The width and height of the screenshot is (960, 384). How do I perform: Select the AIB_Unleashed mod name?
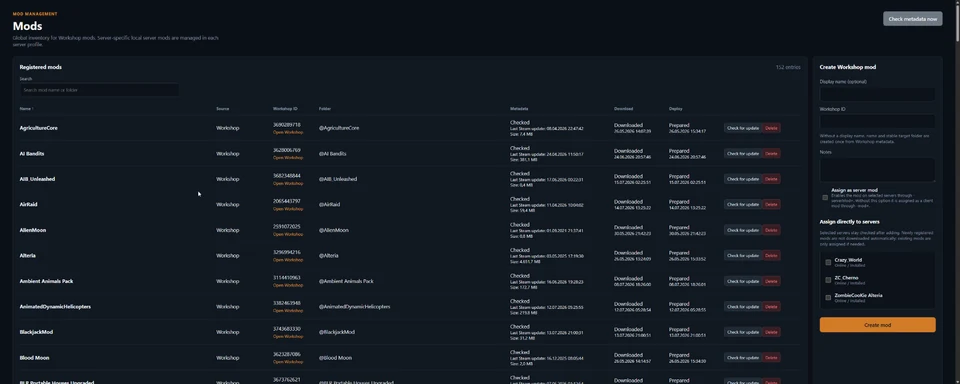click(37, 179)
